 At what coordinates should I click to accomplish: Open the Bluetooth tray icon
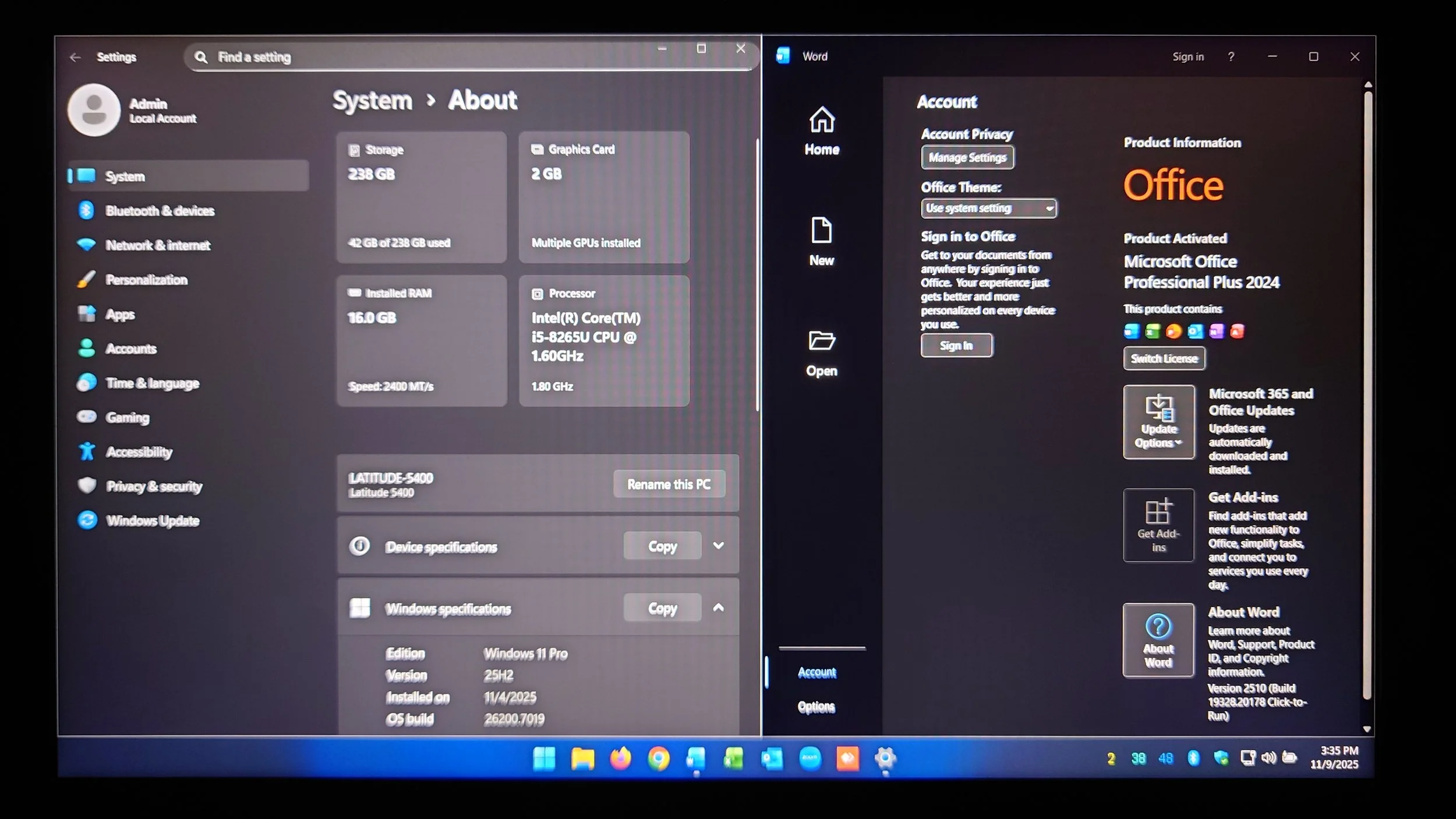click(1193, 758)
